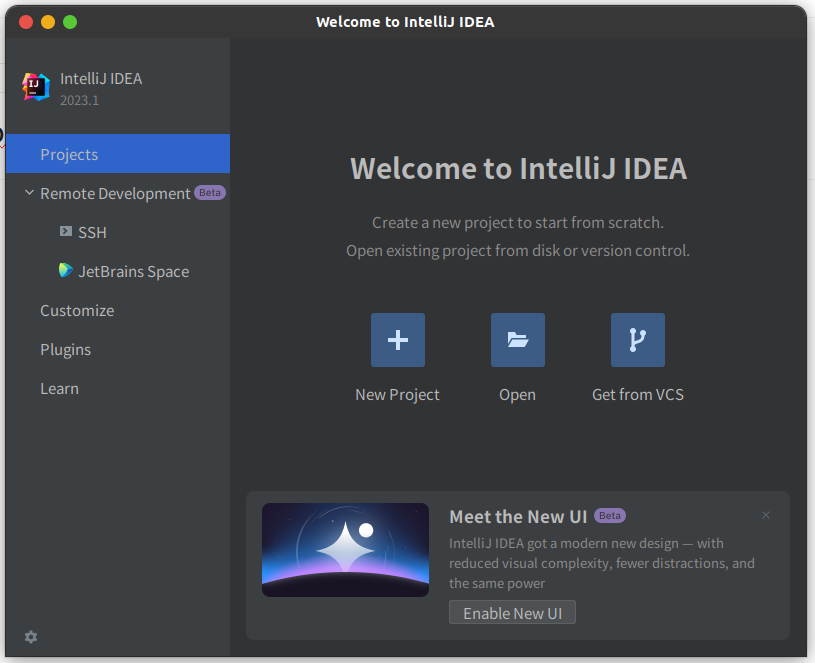Switch to the Projects tab
The image size is (815, 663).
69,154
